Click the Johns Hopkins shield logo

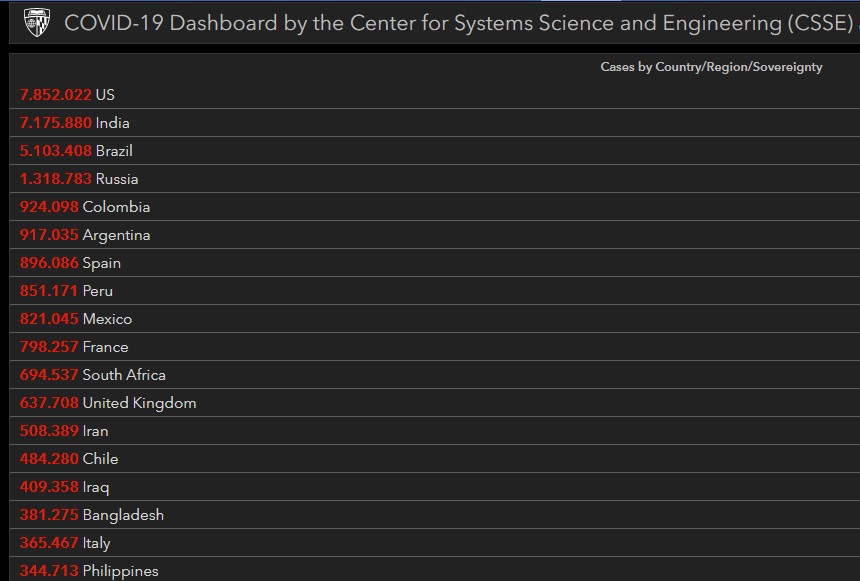36,23
